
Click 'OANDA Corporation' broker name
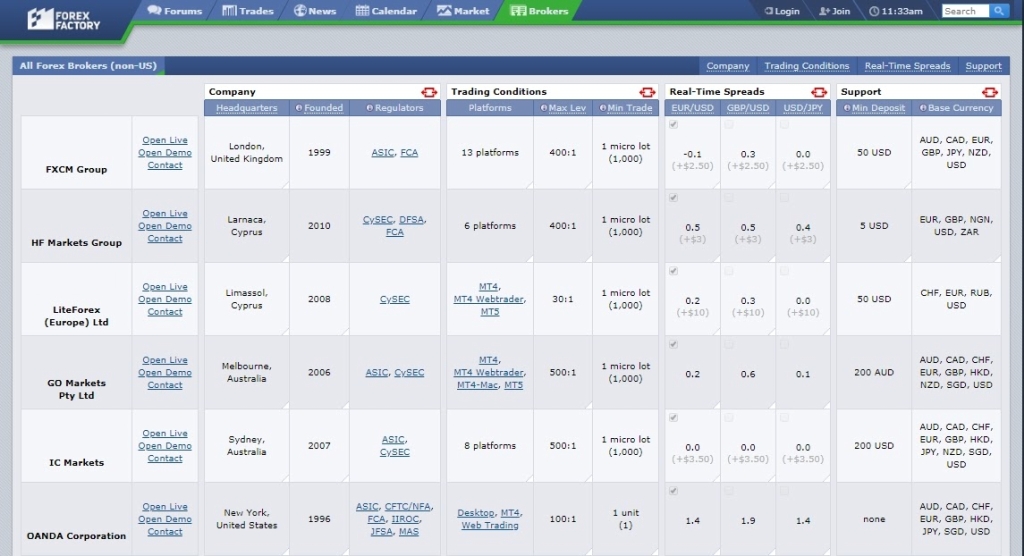pos(76,536)
